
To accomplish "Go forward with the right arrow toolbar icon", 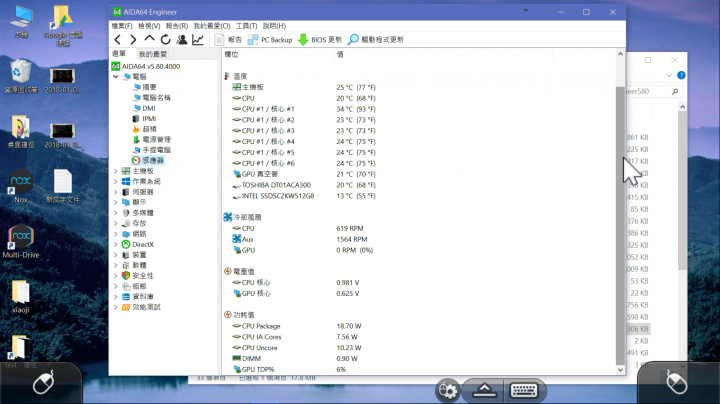I will coord(133,39).
